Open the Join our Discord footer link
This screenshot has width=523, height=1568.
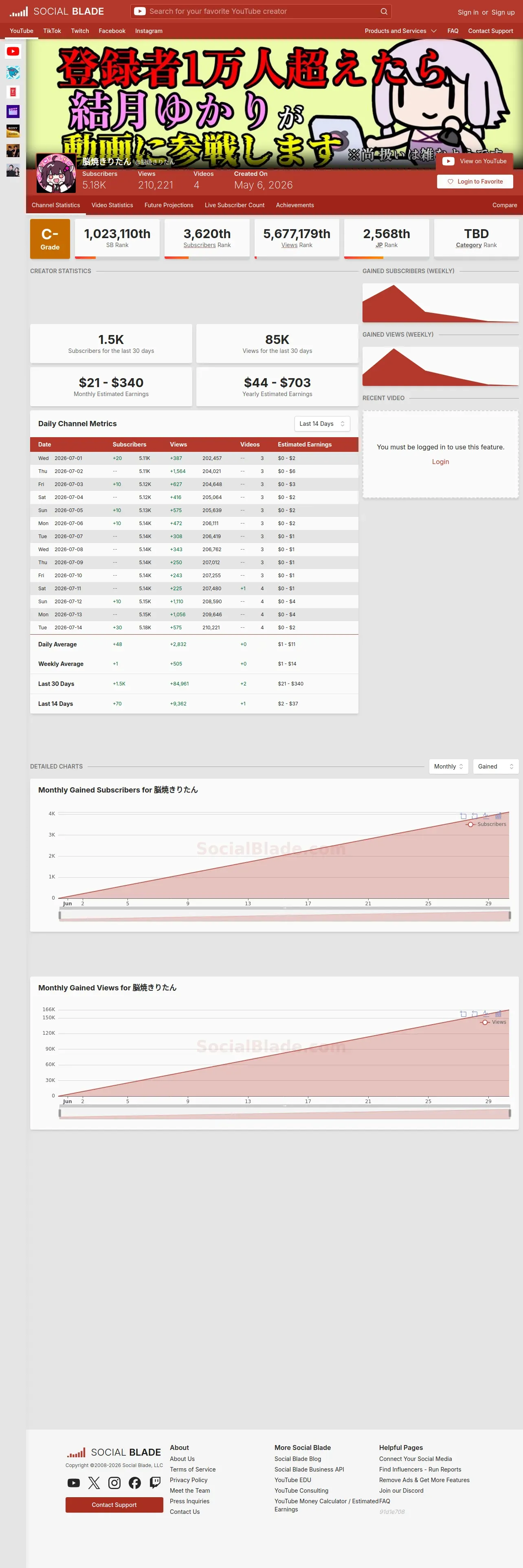pyautogui.click(x=401, y=1491)
